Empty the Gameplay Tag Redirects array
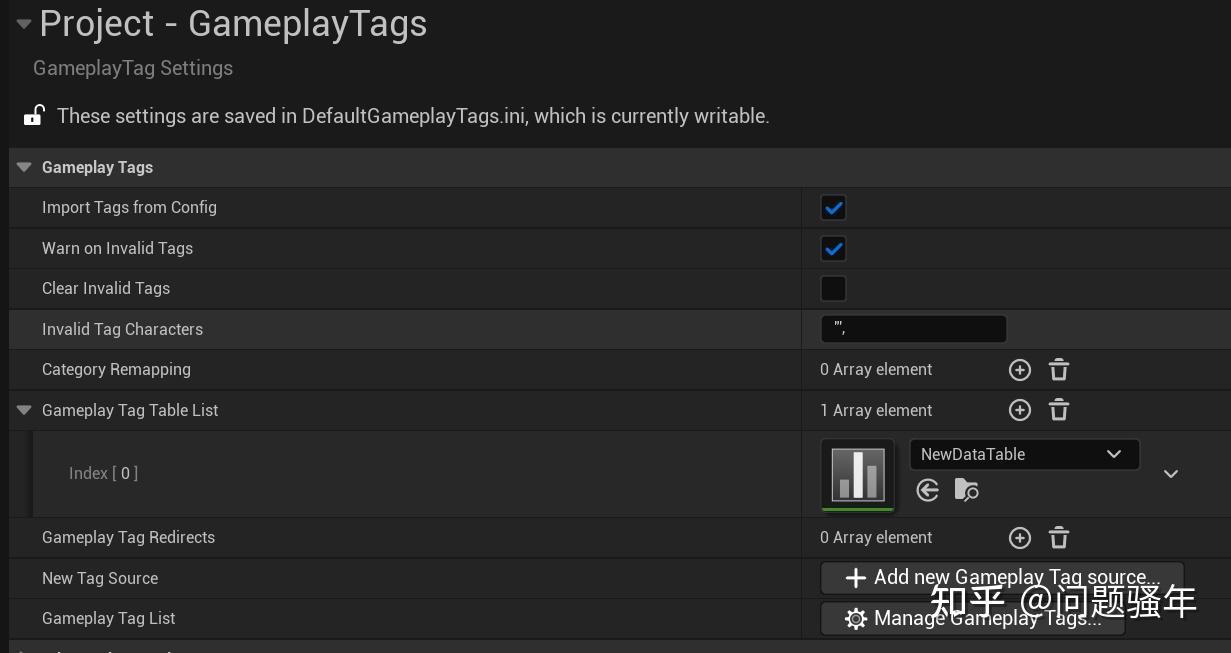Screen dimensions: 1231x653 (x=1059, y=538)
